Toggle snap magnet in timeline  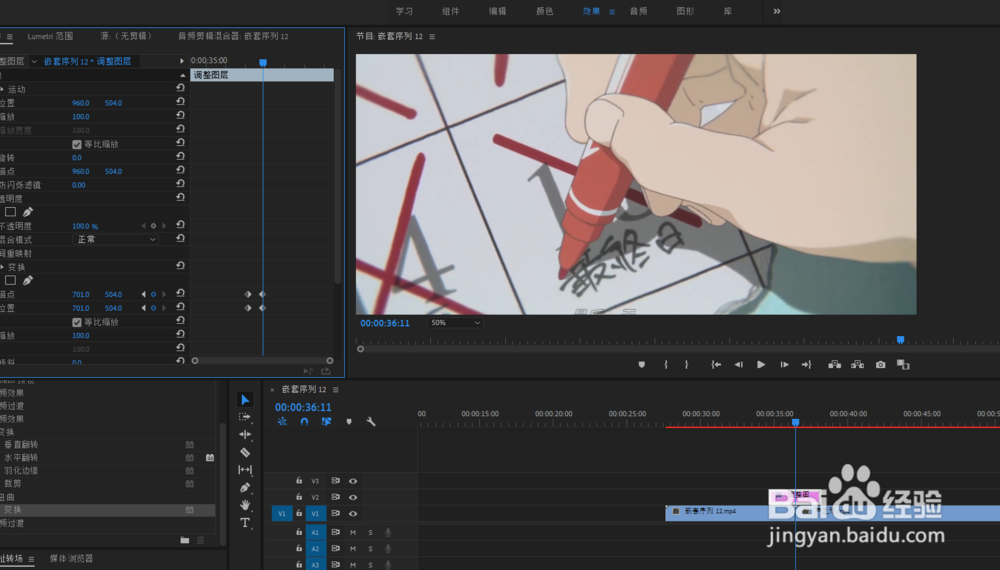pos(304,421)
